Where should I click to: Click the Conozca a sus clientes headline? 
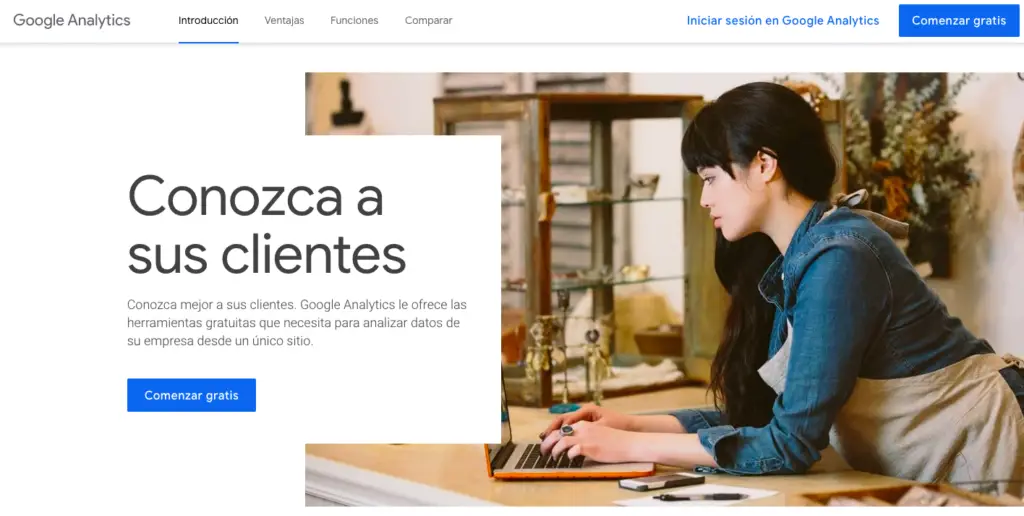(x=266, y=225)
